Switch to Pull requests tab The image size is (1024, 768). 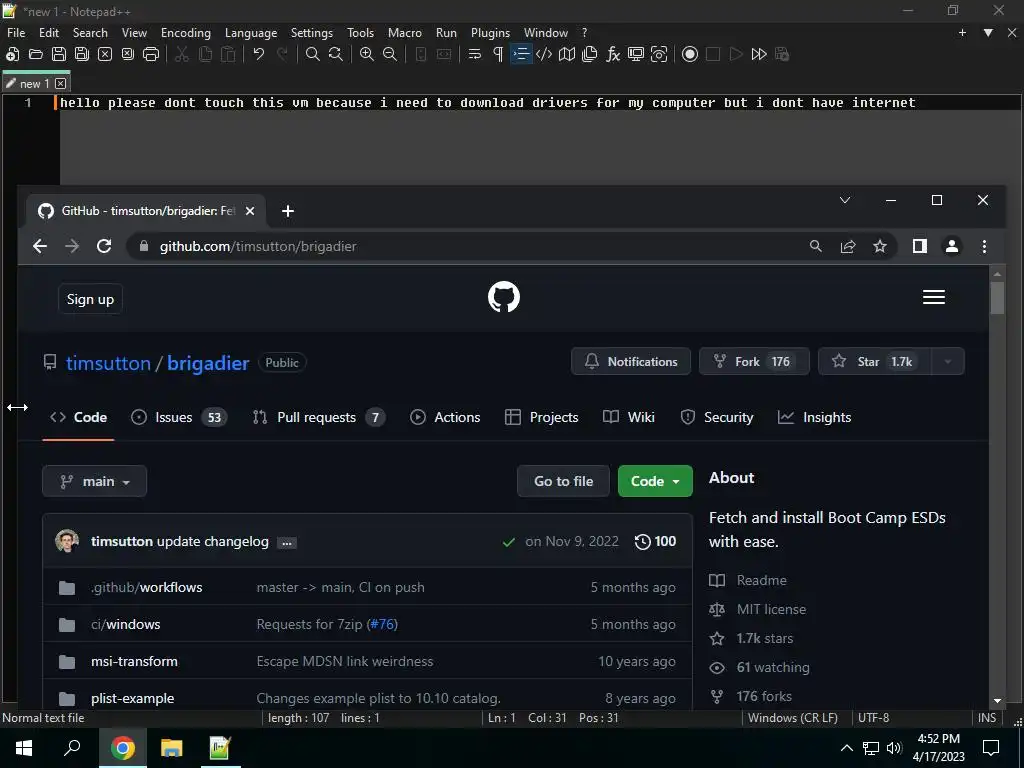click(x=318, y=417)
